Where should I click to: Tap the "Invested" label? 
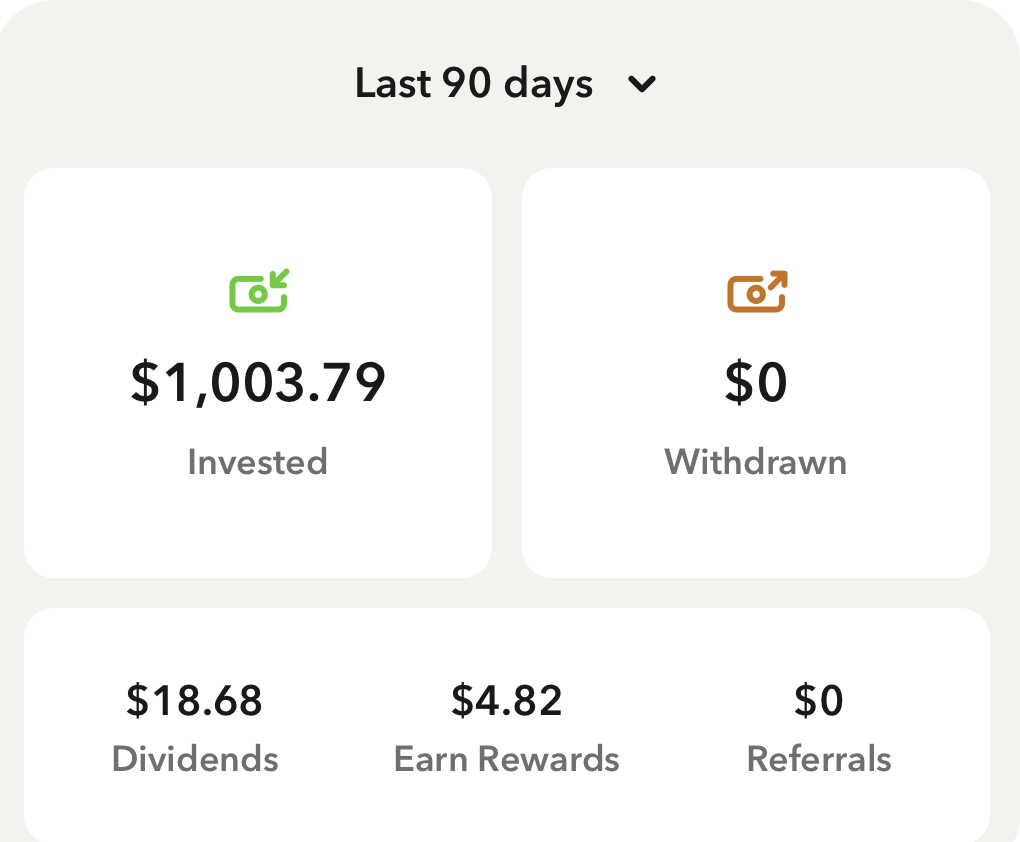(258, 462)
